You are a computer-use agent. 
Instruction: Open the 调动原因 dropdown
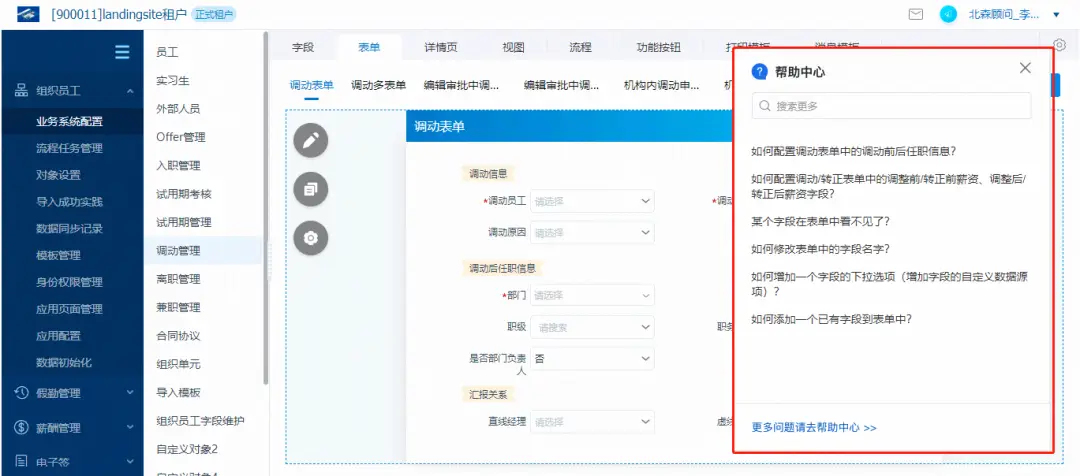click(592, 233)
